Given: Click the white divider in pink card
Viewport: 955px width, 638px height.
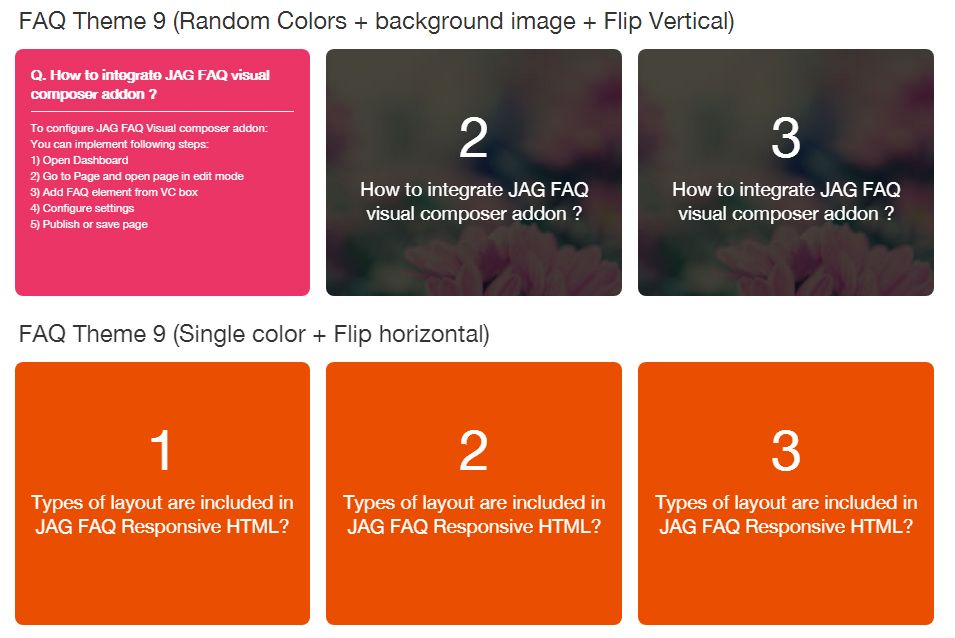Looking at the screenshot, I should pyautogui.click(x=162, y=111).
